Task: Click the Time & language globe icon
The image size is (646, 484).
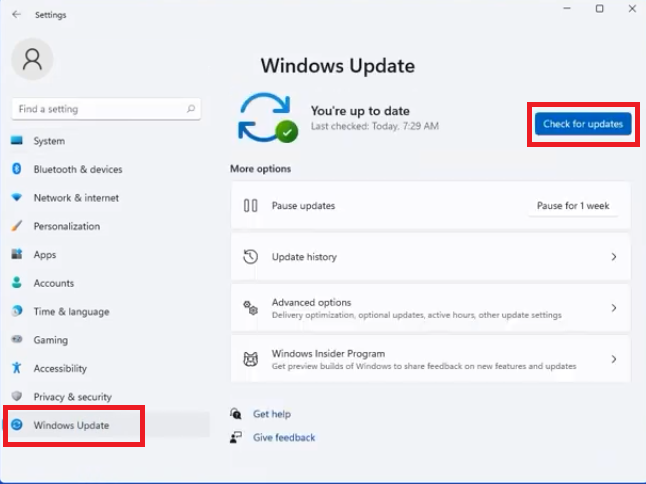Action: (x=17, y=311)
